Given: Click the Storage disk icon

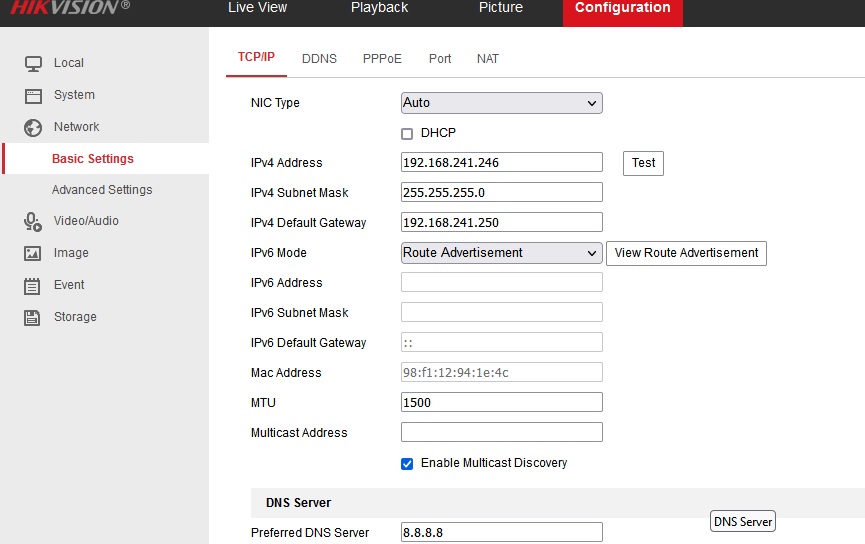Looking at the screenshot, I should 33,317.
